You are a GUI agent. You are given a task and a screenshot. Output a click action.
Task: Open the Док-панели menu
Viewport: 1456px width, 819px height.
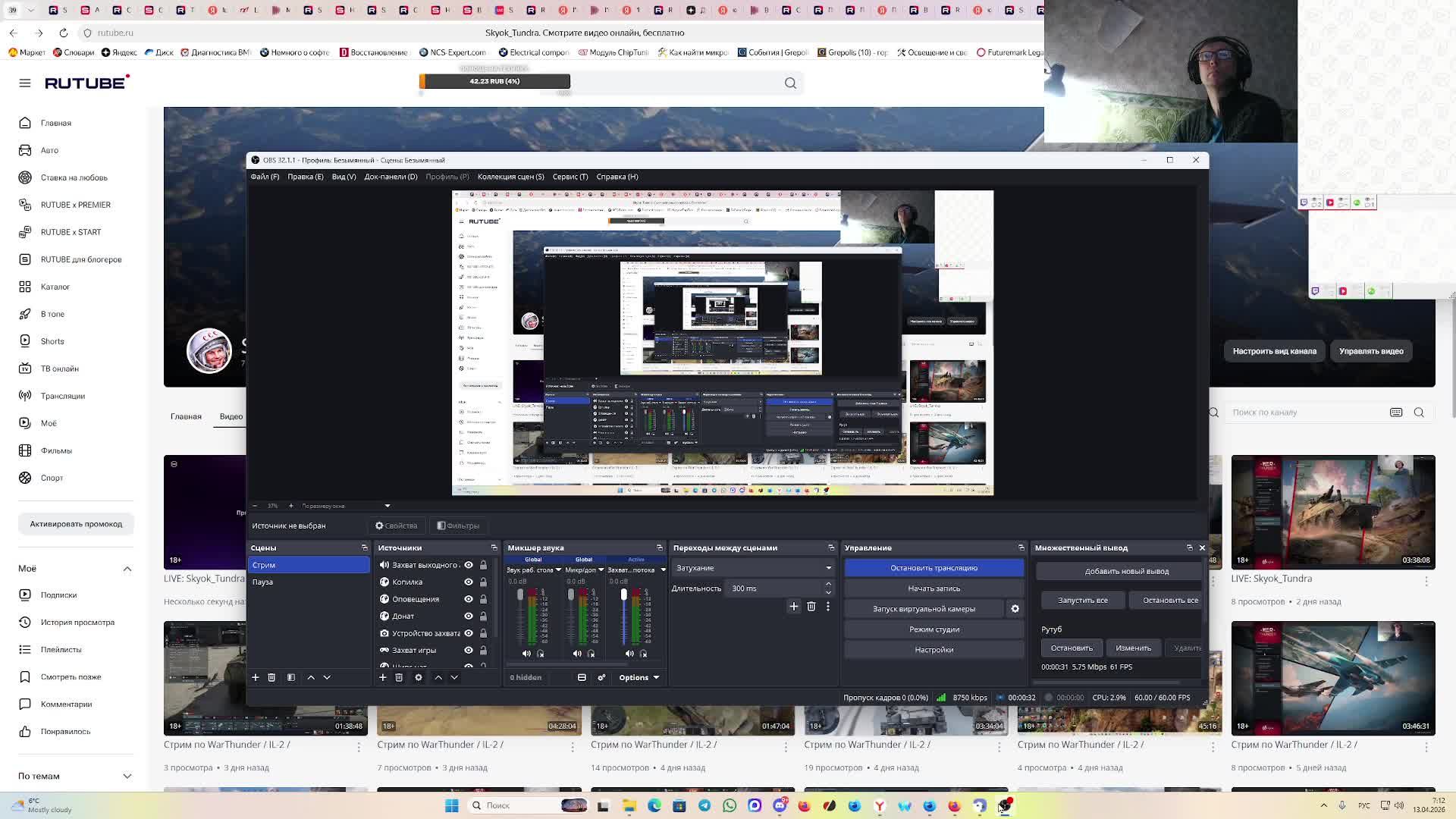pyautogui.click(x=389, y=176)
